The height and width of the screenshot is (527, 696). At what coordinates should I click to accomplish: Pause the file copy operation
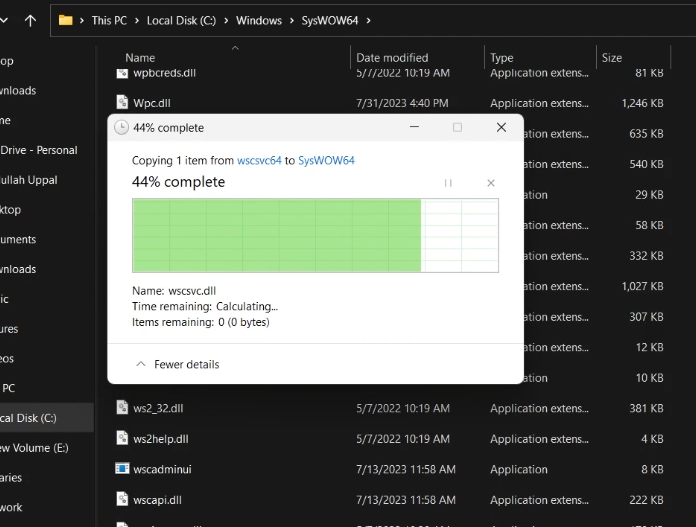[x=448, y=183]
